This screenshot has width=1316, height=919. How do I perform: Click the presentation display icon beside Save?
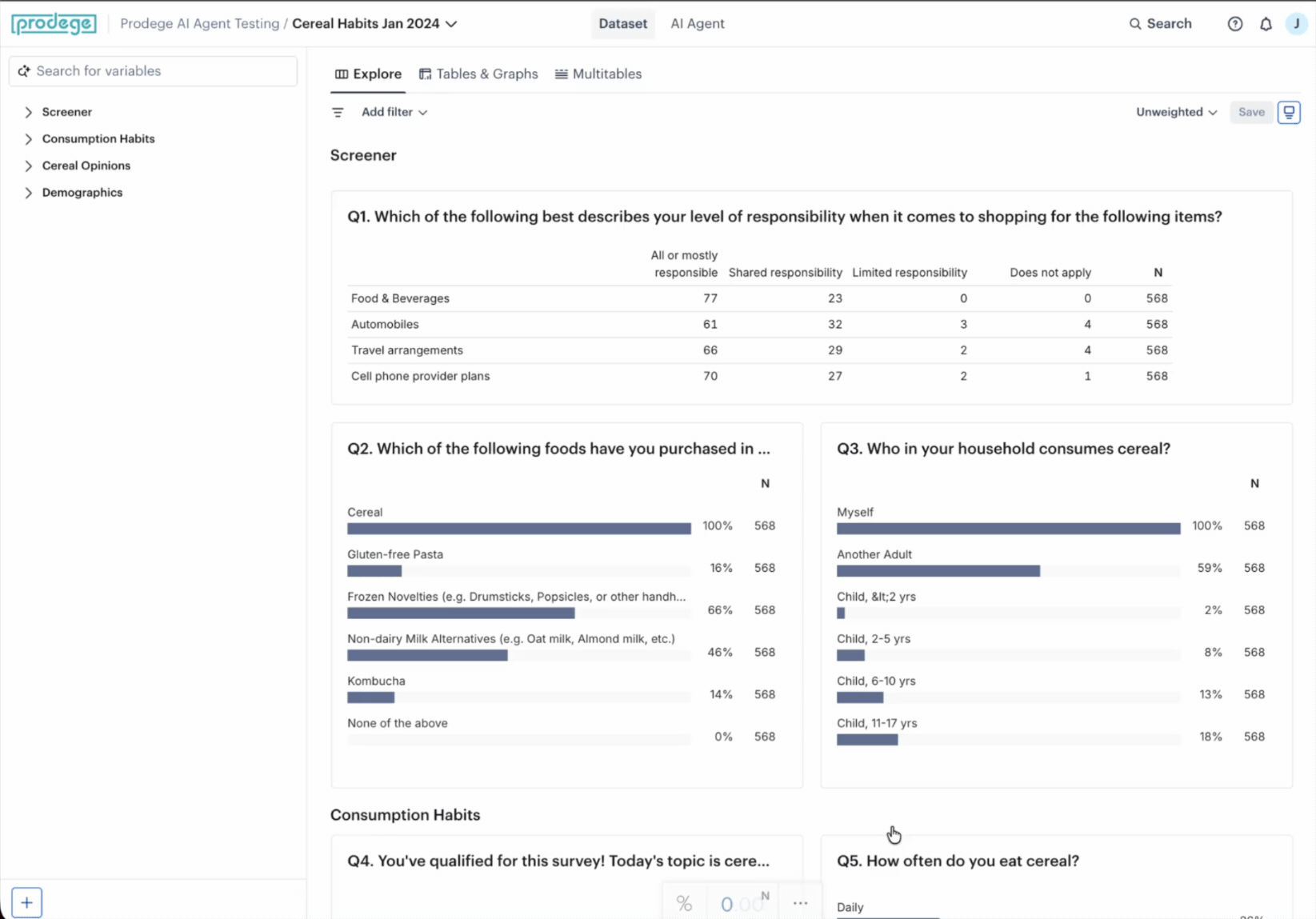click(1289, 112)
